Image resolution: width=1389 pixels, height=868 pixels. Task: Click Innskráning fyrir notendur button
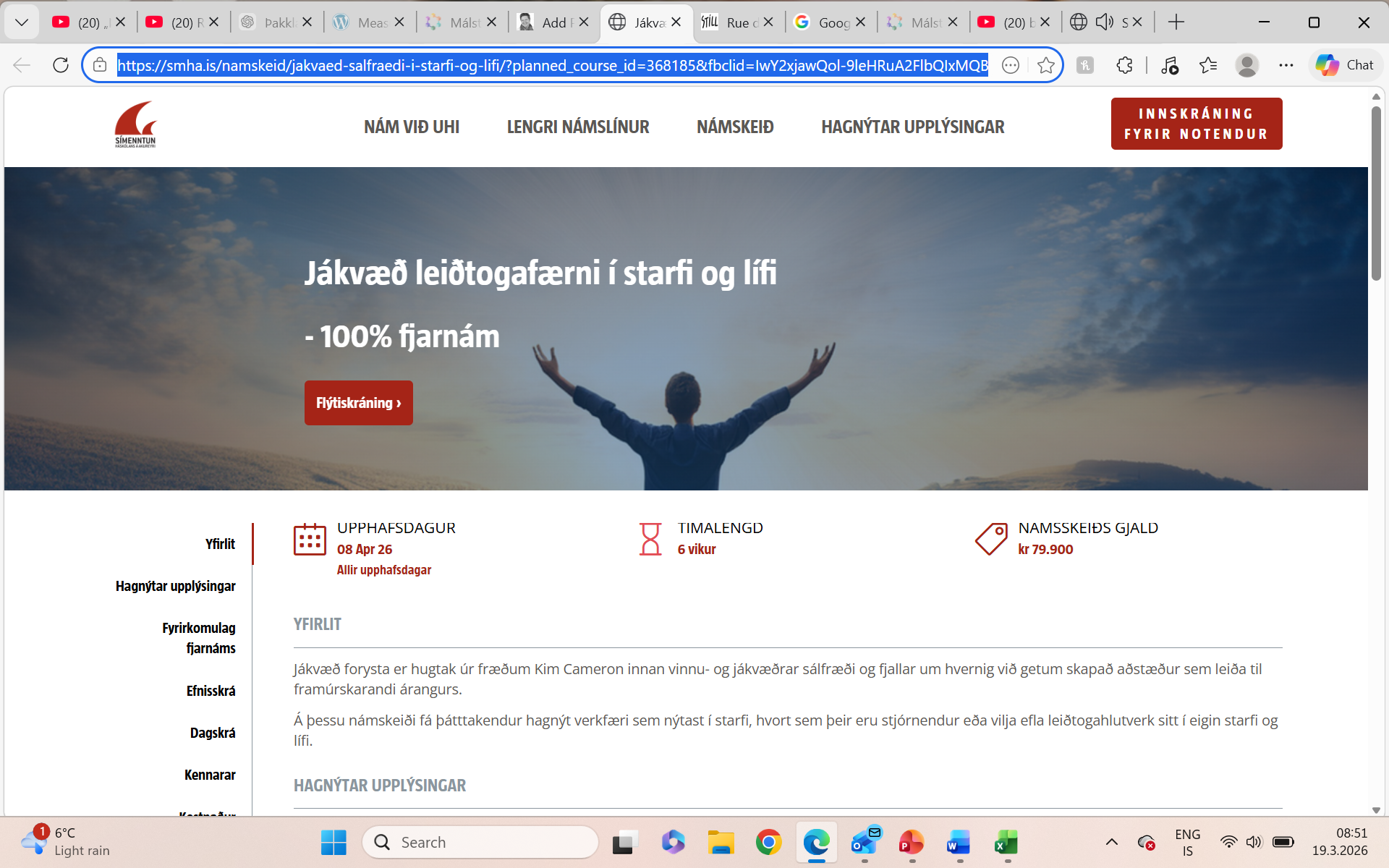(1196, 124)
